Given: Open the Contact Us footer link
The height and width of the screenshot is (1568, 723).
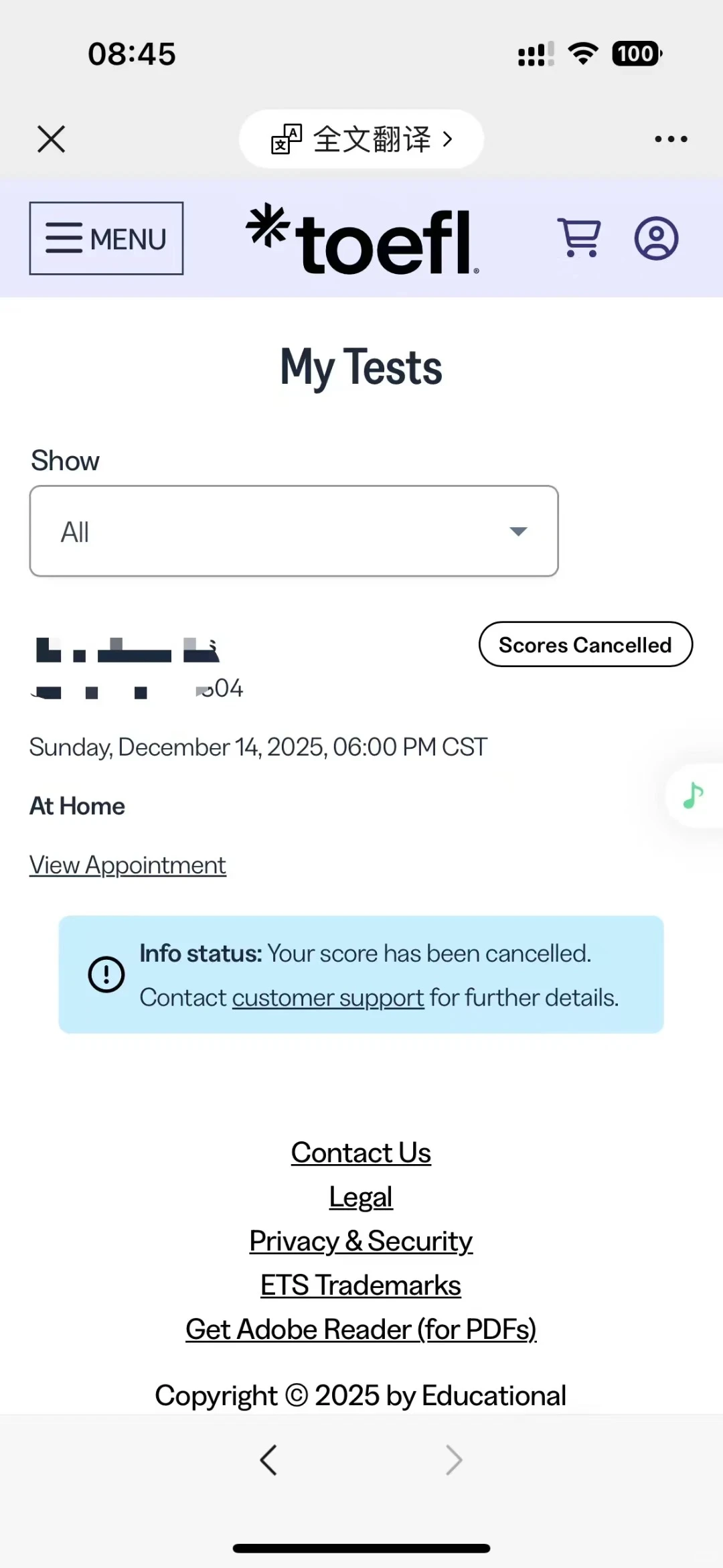Looking at the screenshot, I should [361, 1153].
